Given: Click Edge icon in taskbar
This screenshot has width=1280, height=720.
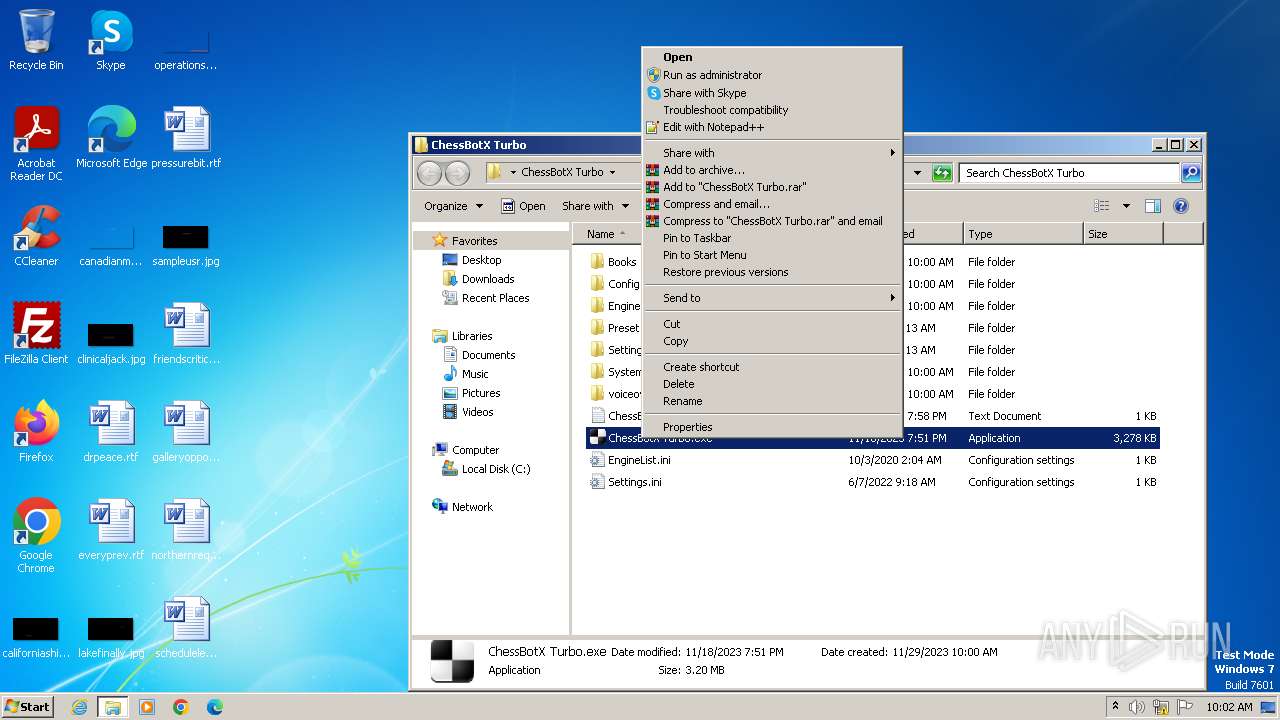Looking at the screenshot, I should 215,707.
